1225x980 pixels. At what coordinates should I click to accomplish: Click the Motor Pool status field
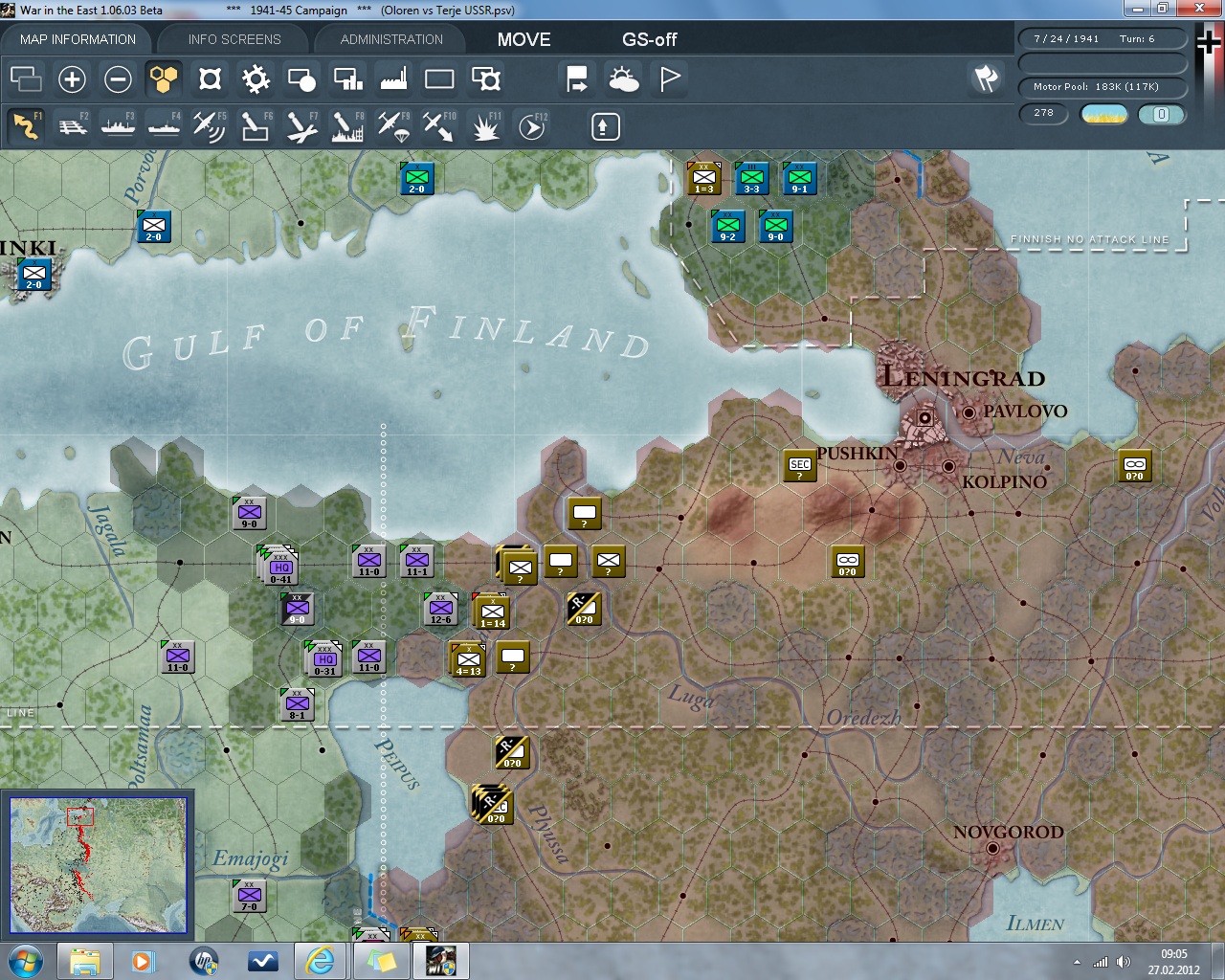pyautogui.click(x=1102, y=87)
